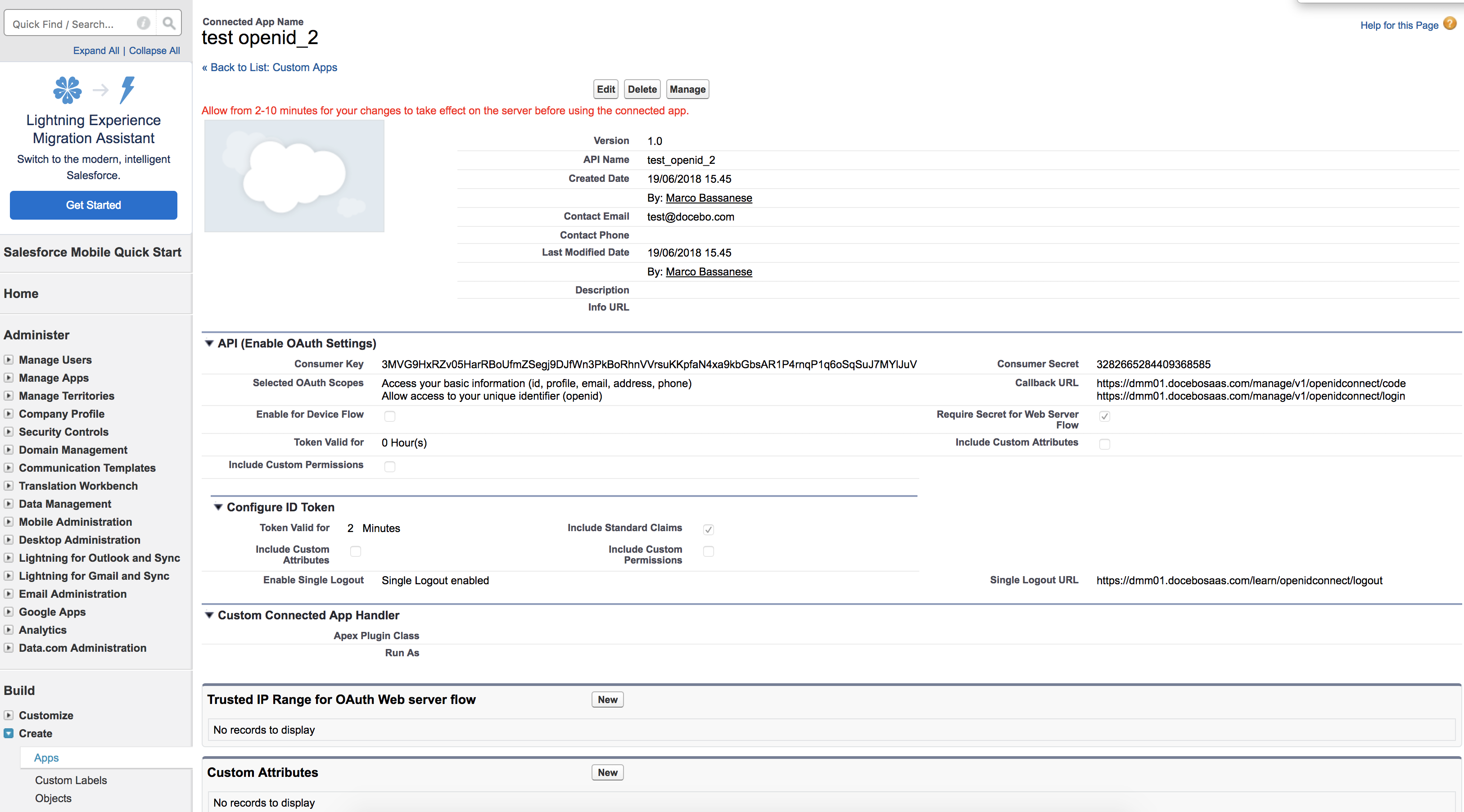Expand the Google Apps tree node
Screen dimensions: 1464x812
(x=9, y=612)
